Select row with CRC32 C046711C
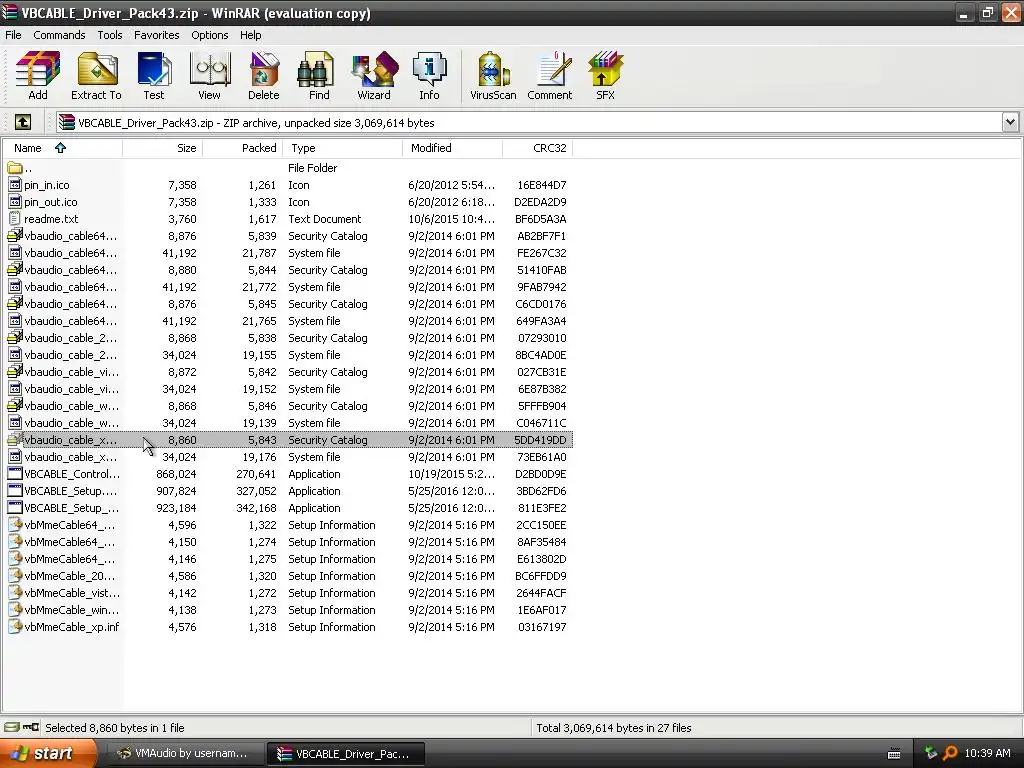Screen dimensions: 1024x768 click(287, 423)
